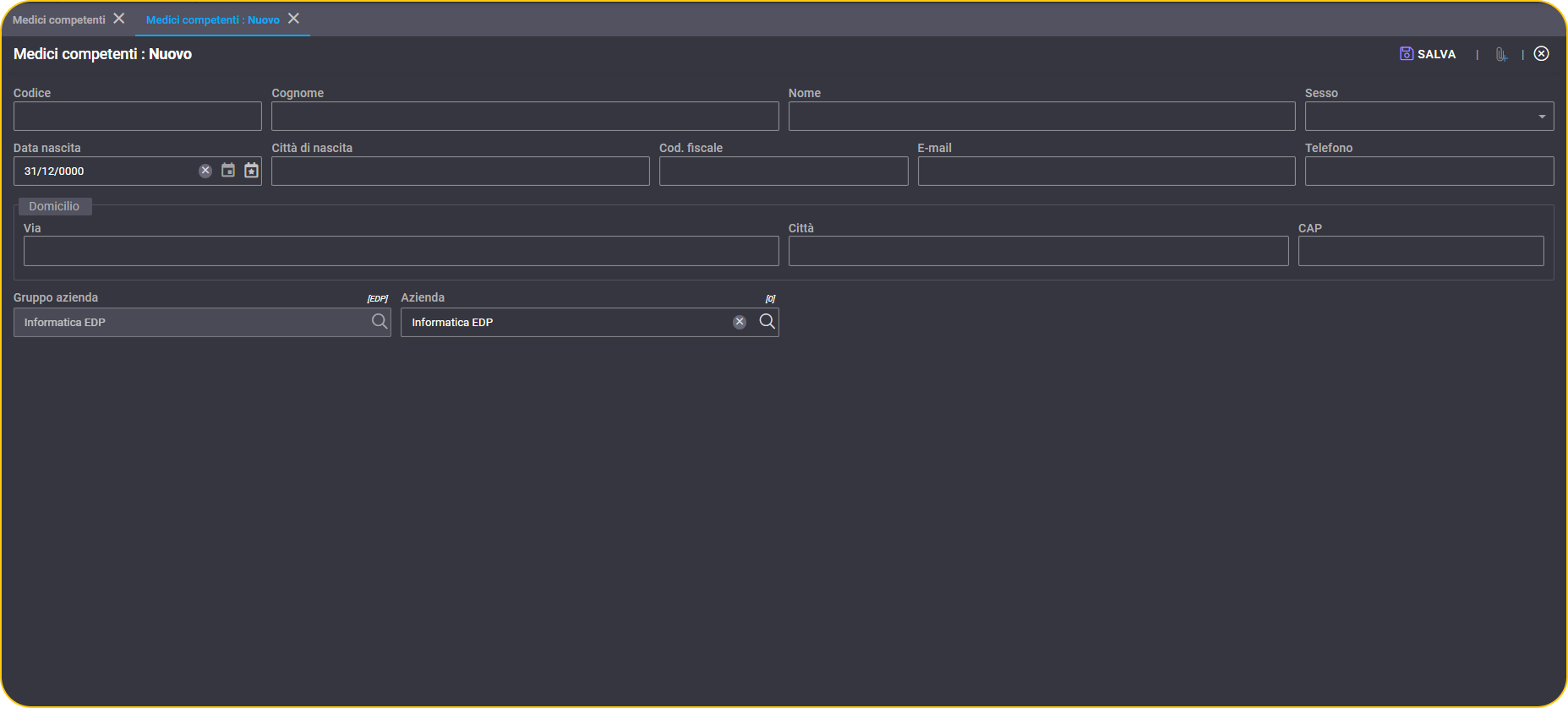
Task: Click the Telefono input field
Action: 1429,172
